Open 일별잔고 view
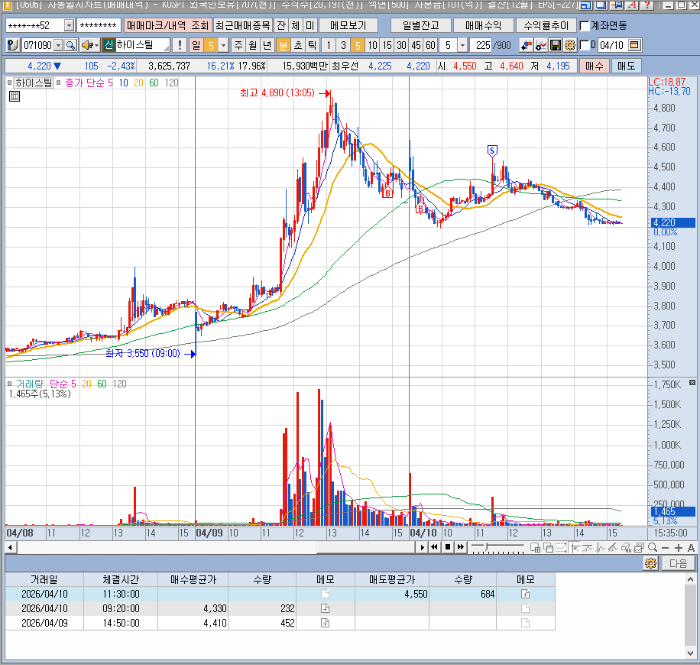The height and width of the screenshot is (665, 700). 421,25
